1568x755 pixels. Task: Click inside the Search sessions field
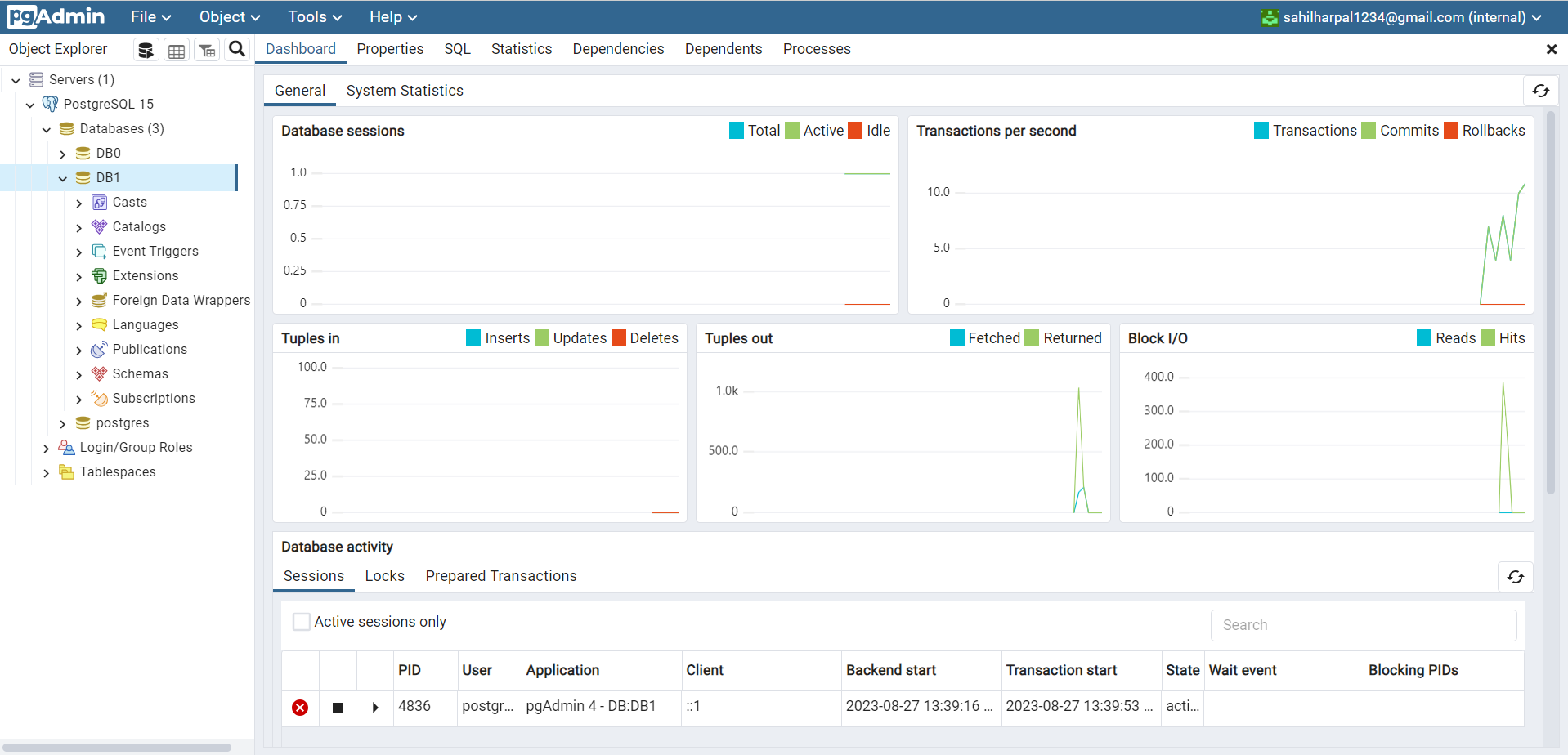click(x=1362, y=625)
